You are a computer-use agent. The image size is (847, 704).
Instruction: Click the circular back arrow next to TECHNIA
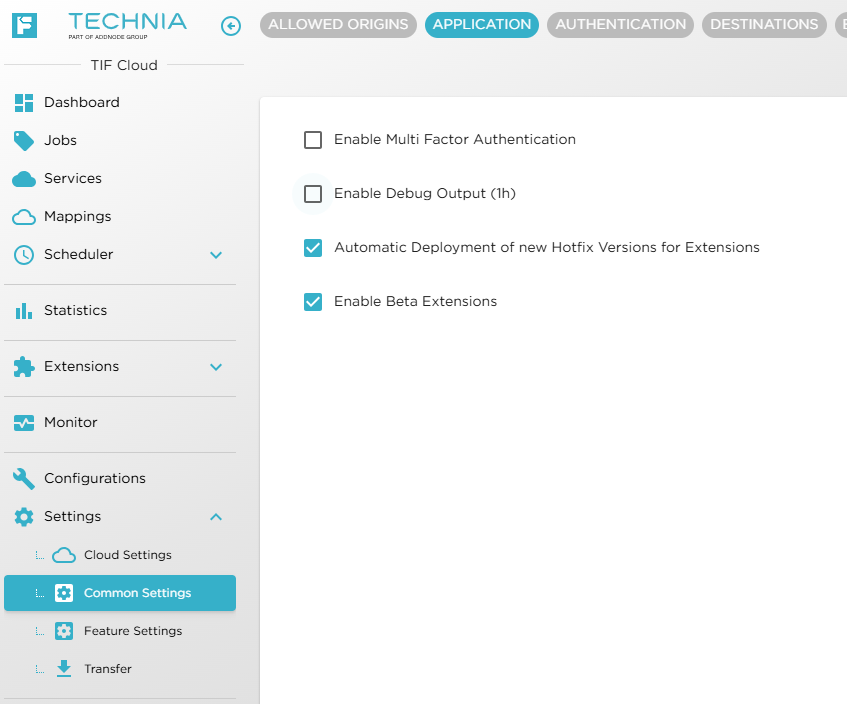231,26
